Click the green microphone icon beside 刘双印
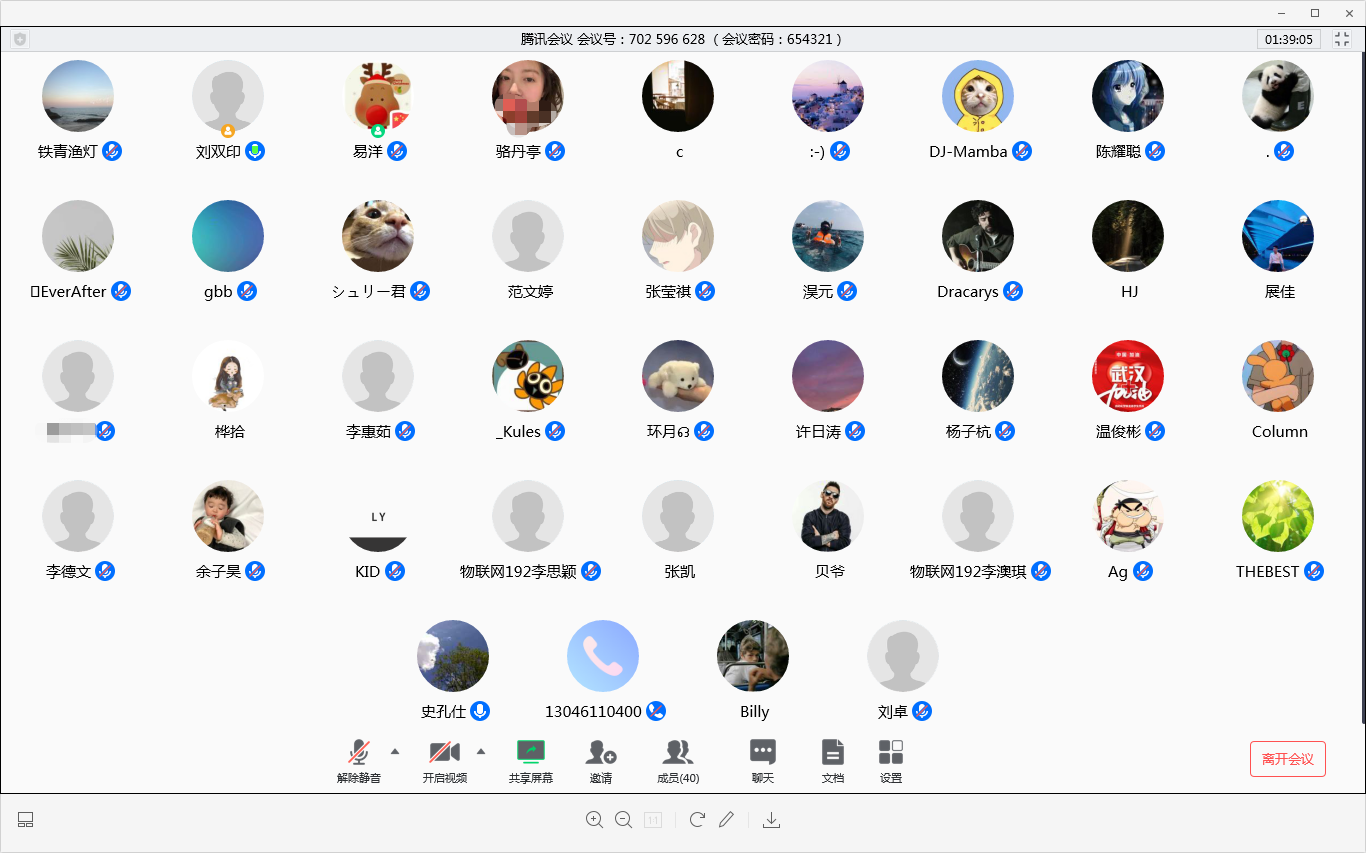Image resolution: width=1366 pixels, height=853 pixels. pyautogui.click(x=255, y=151)
